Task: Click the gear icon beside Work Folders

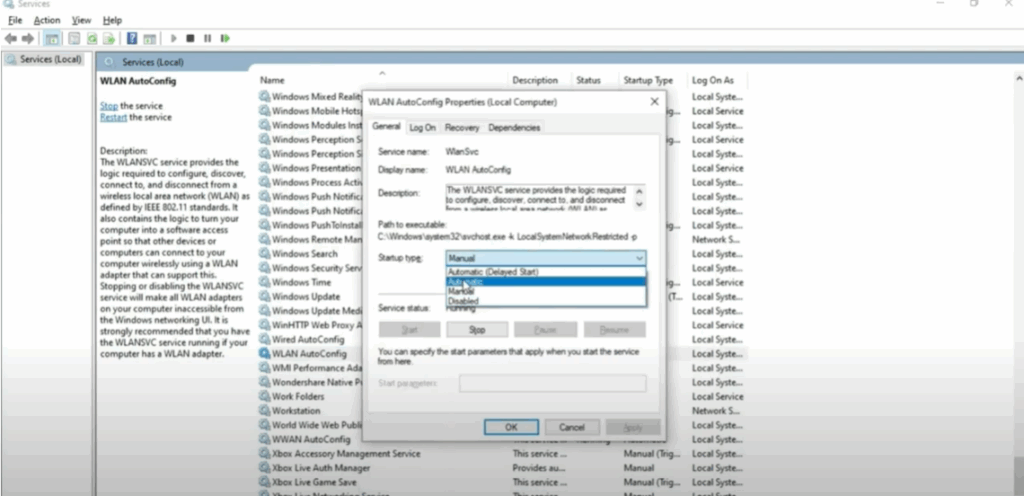Action: [264, 397]
